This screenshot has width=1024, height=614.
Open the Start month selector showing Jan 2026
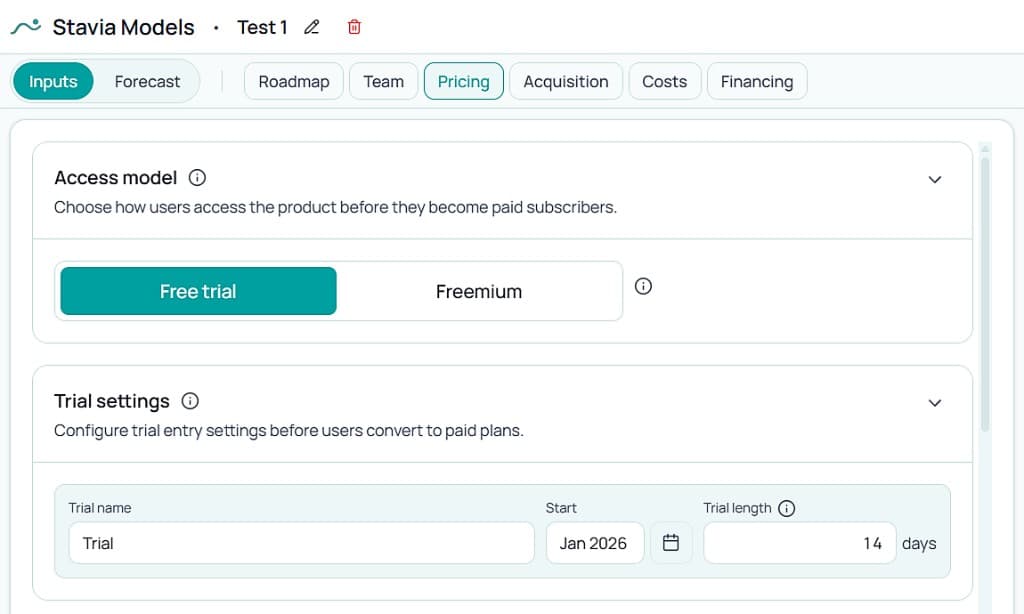click(595, 542)
